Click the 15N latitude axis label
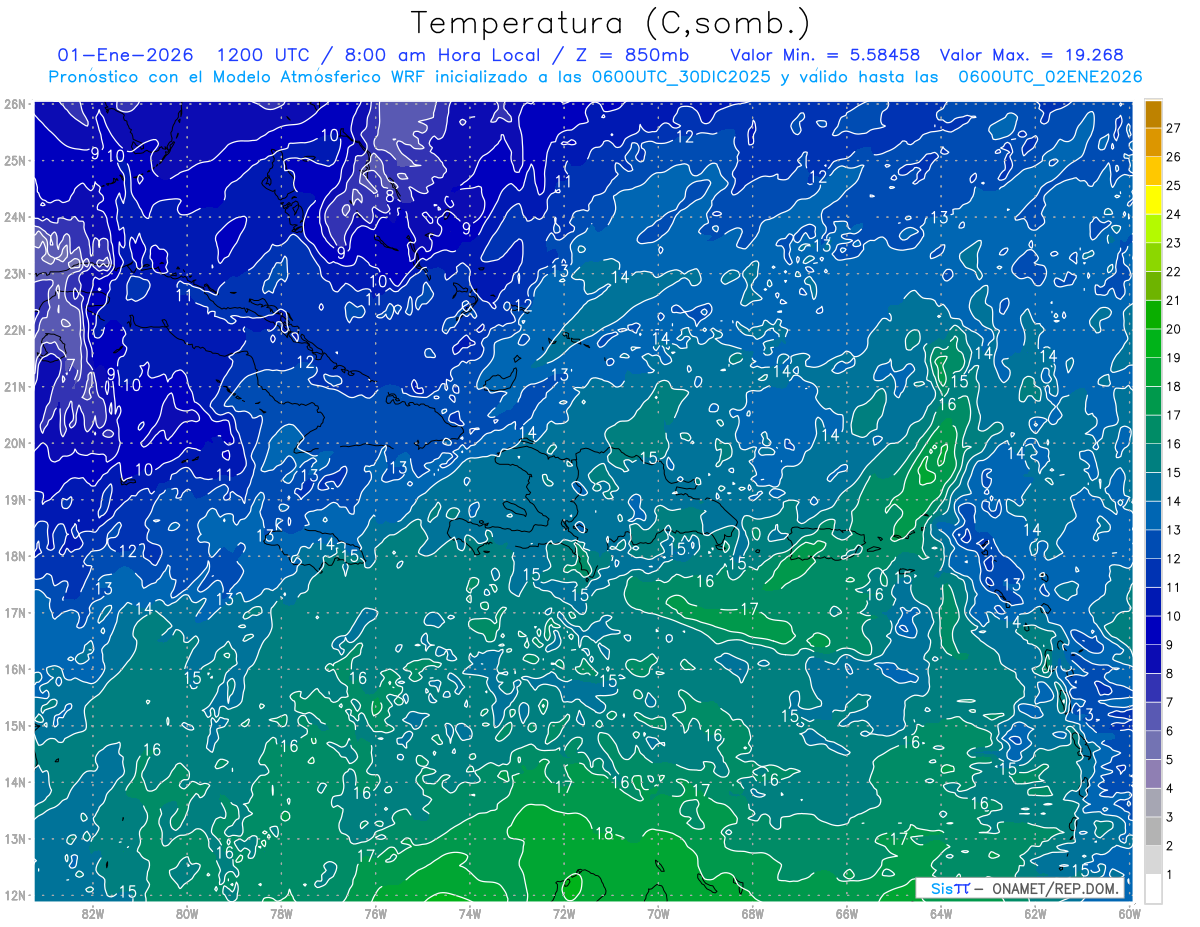Screen dimensions: 1200x927 pos(14,725)
